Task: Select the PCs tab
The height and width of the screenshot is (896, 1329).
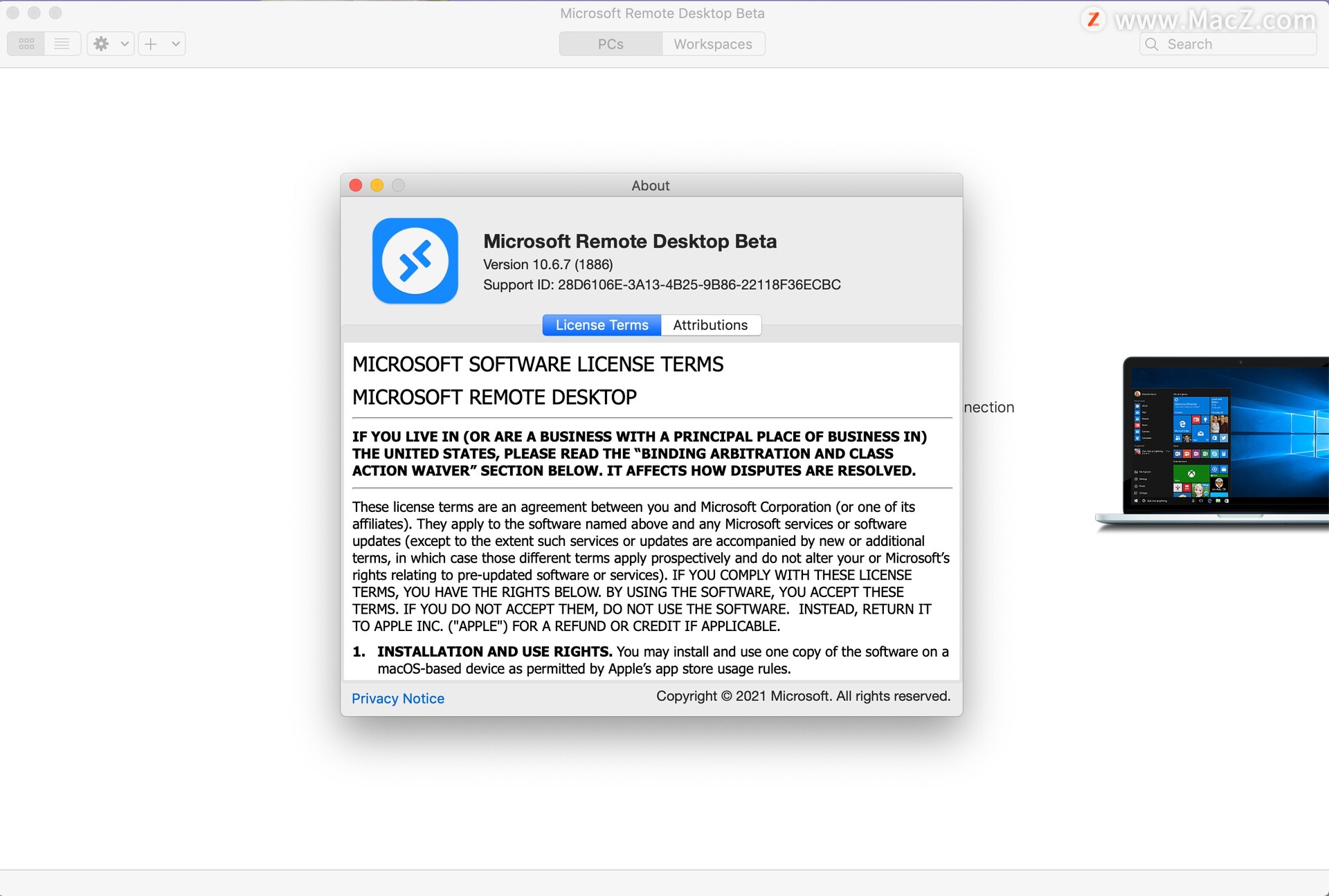Action: click(x=611, y=44)
